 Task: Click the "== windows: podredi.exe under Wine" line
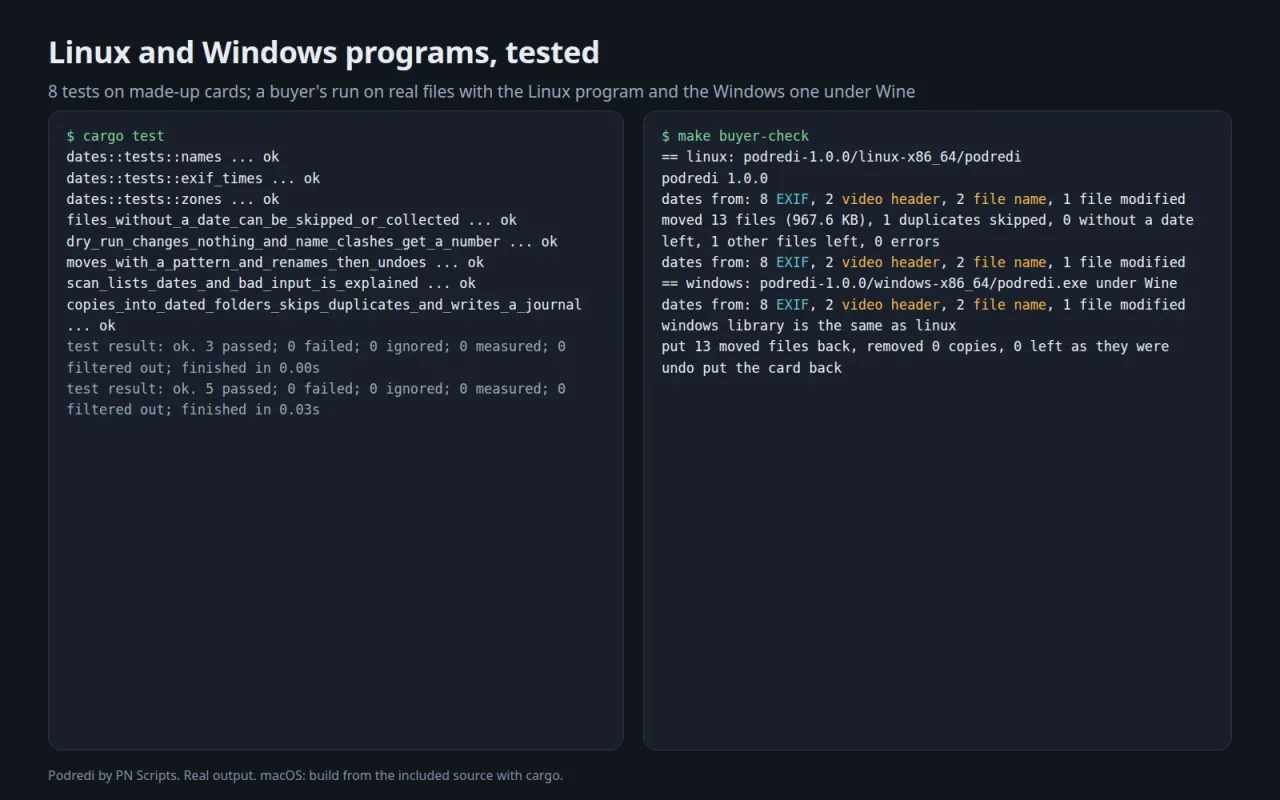pyautogui.click(x=919, y=283)
